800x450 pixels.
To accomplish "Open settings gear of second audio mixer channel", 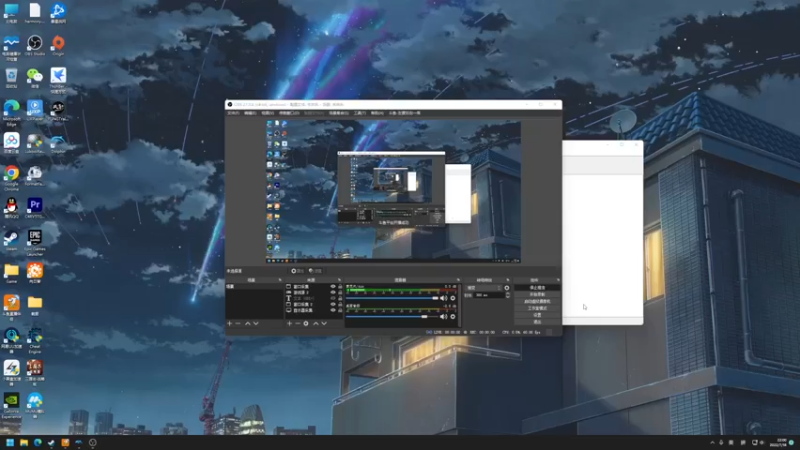I will (x=453, y=317).
